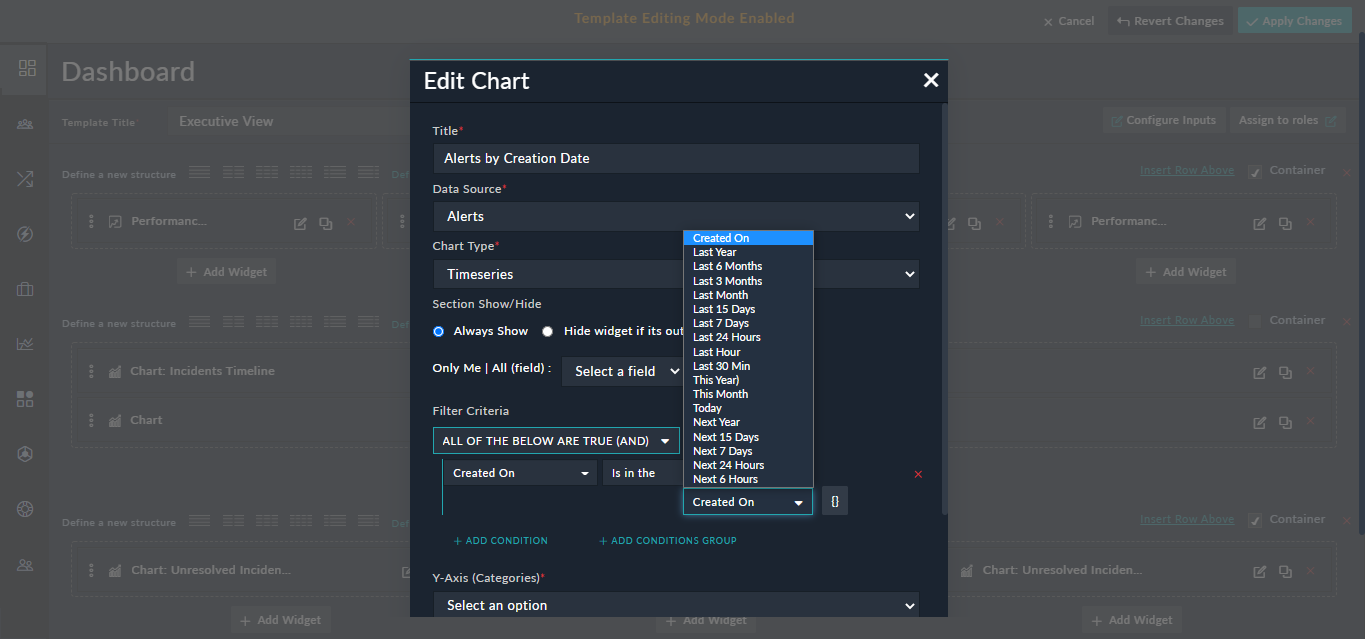Viewport: 1365px width, 639px height.
Task: Open the Dashboard icon in sidebar
Action: coord(27,68)
